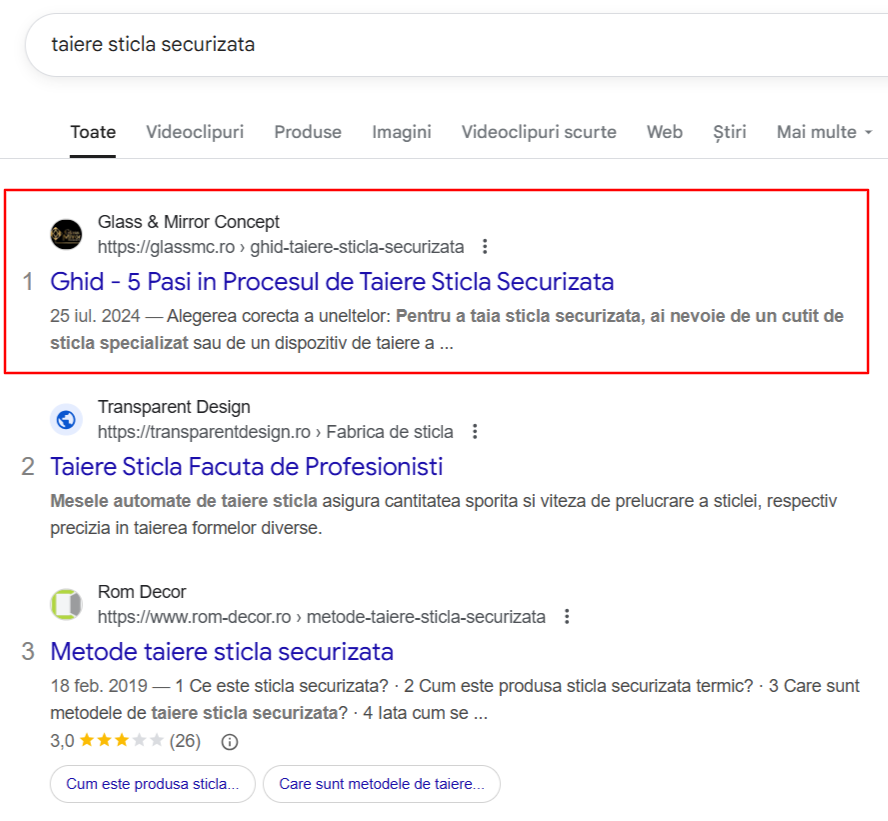Click the transparentdesign.ro URL breadcrumb

pyautogui.click(x=275, y=432)
